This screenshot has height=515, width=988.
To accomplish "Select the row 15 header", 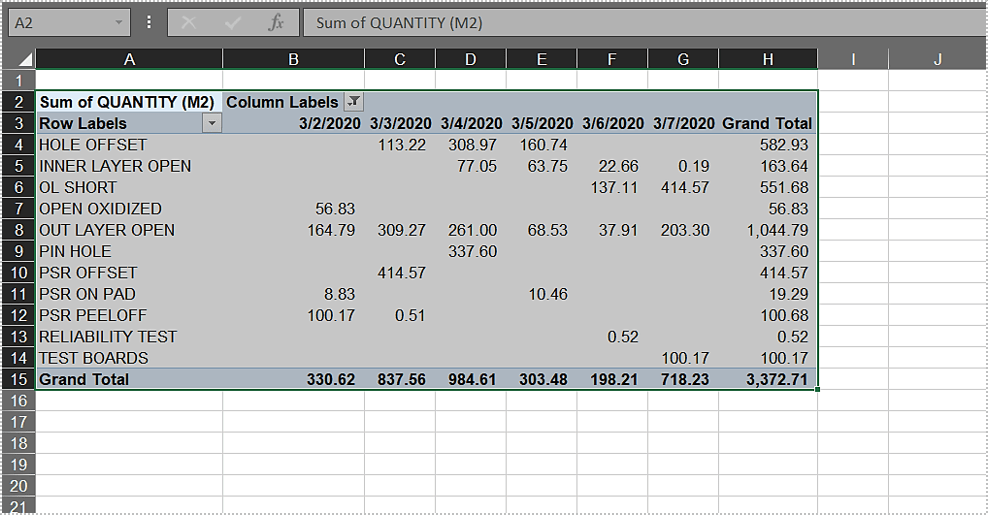I will (x=19, y=380).
